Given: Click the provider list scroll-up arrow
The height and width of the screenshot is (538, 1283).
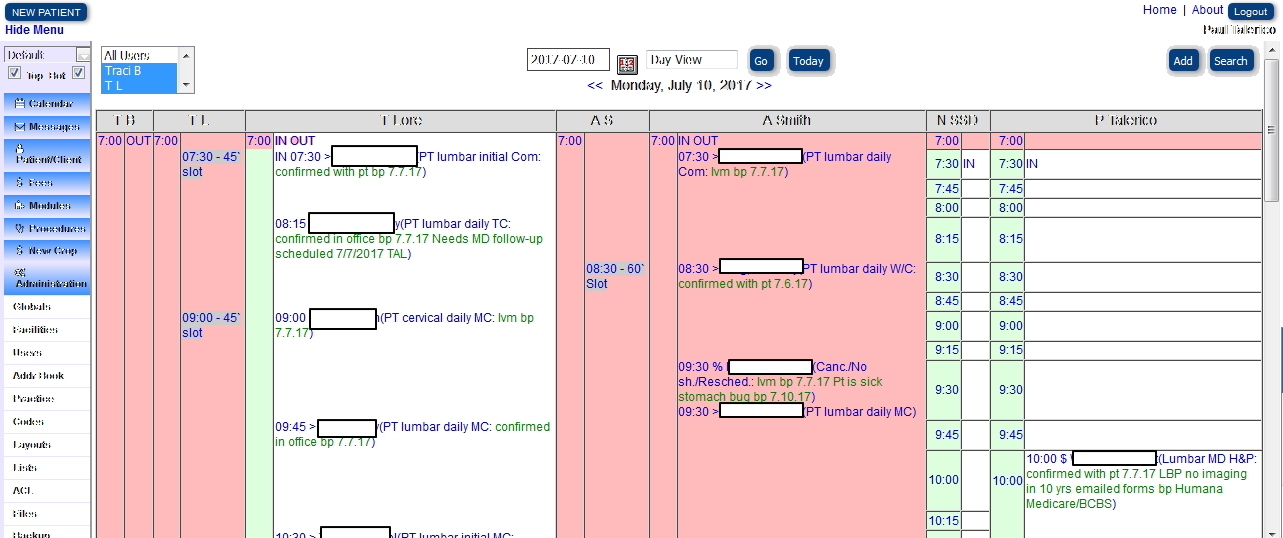Looking at the screenshot, I should (186, 54).
